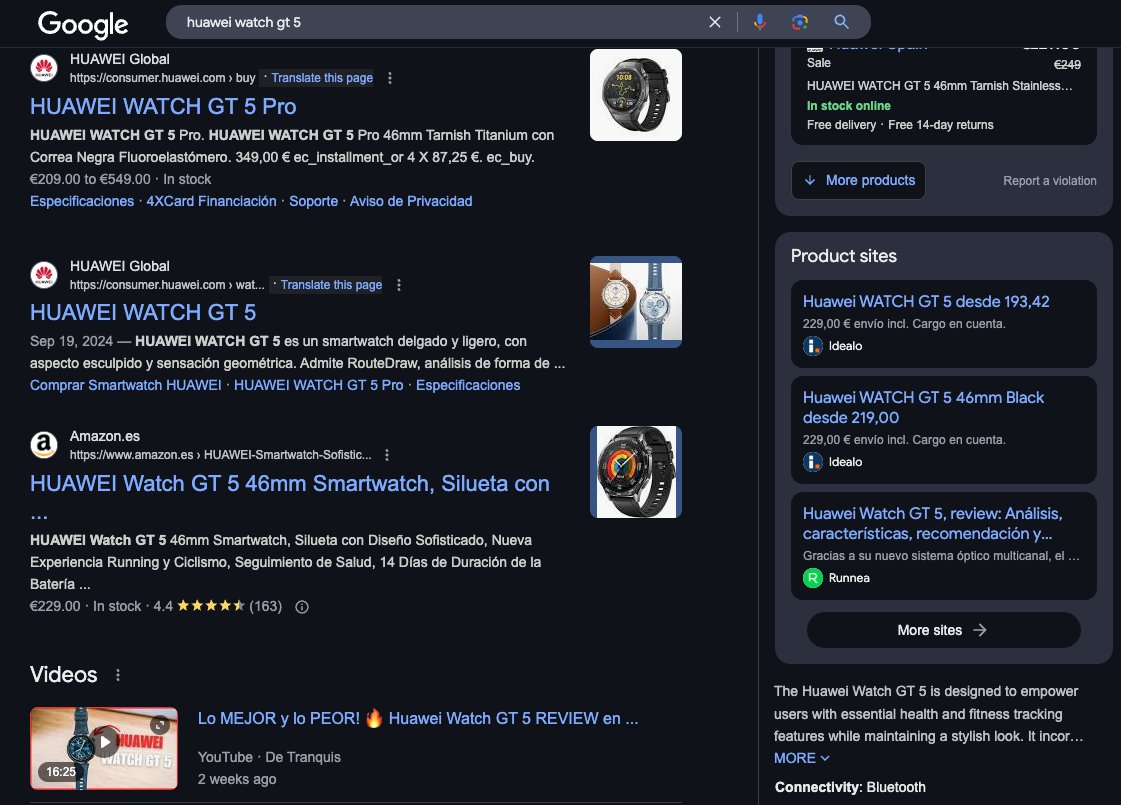Translate the GT 5 Pro buy page
Image resolution: width=1121 pixels, height=805 pixels.
tap(322, 78)
